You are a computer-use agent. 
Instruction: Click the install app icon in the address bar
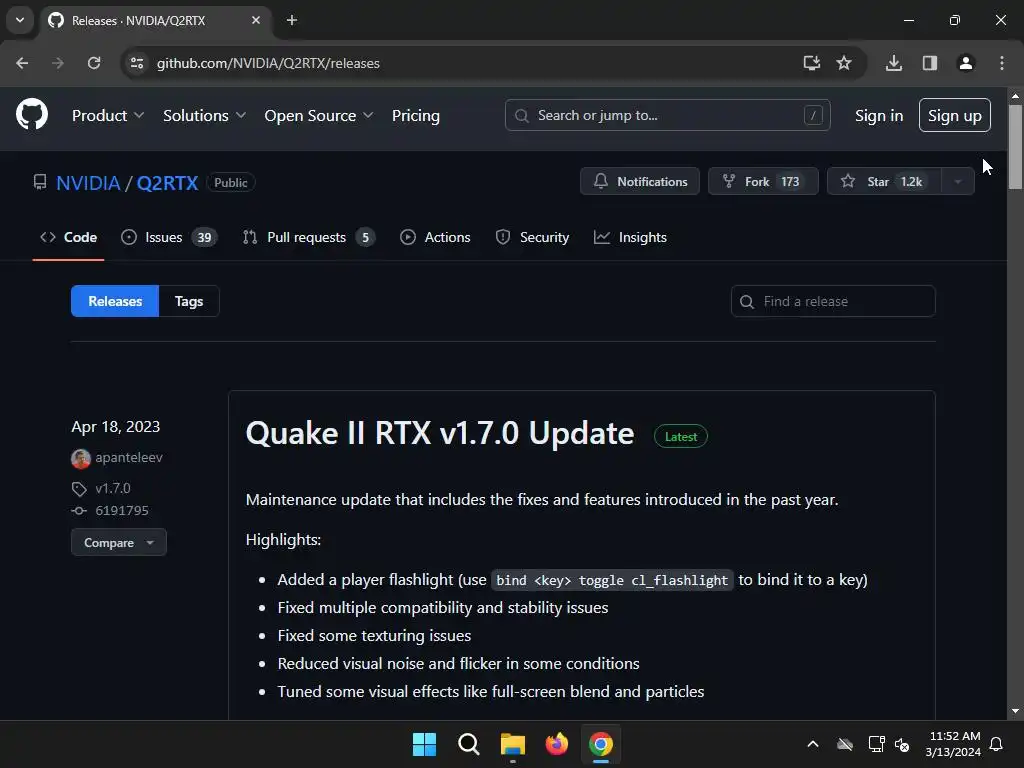tap(811, 63)
